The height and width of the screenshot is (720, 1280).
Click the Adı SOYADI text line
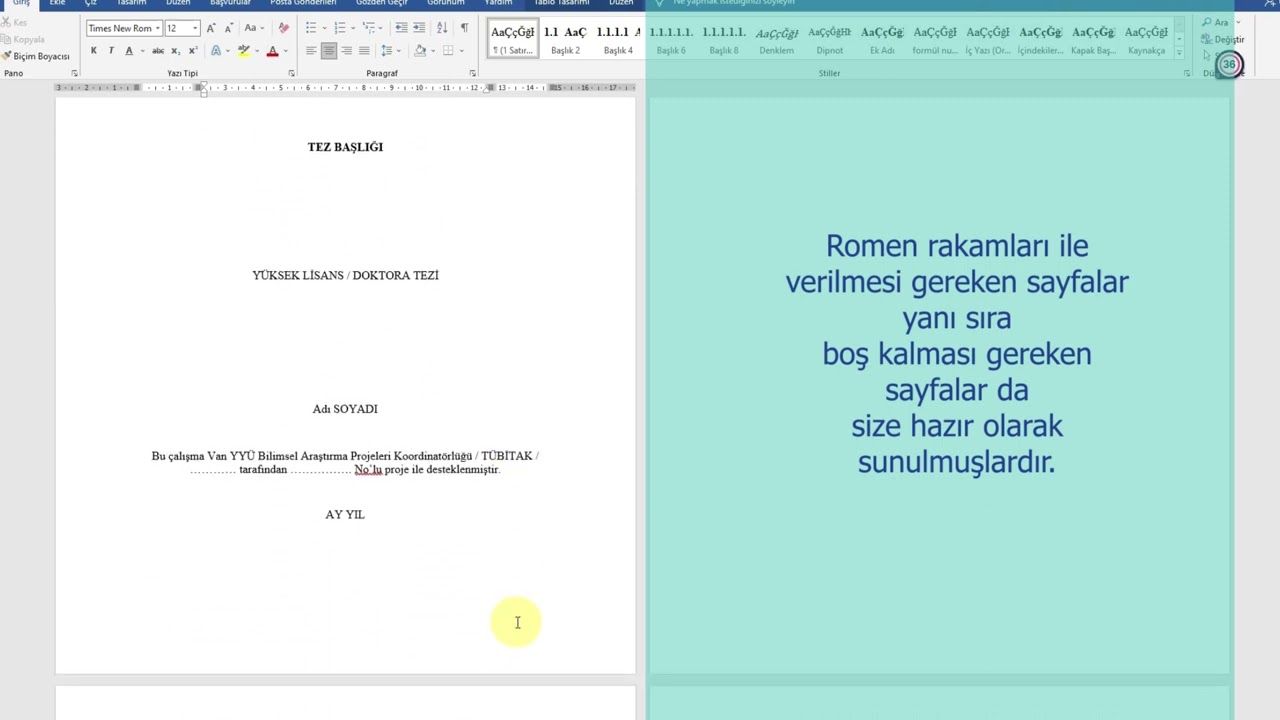coord(345,409)
